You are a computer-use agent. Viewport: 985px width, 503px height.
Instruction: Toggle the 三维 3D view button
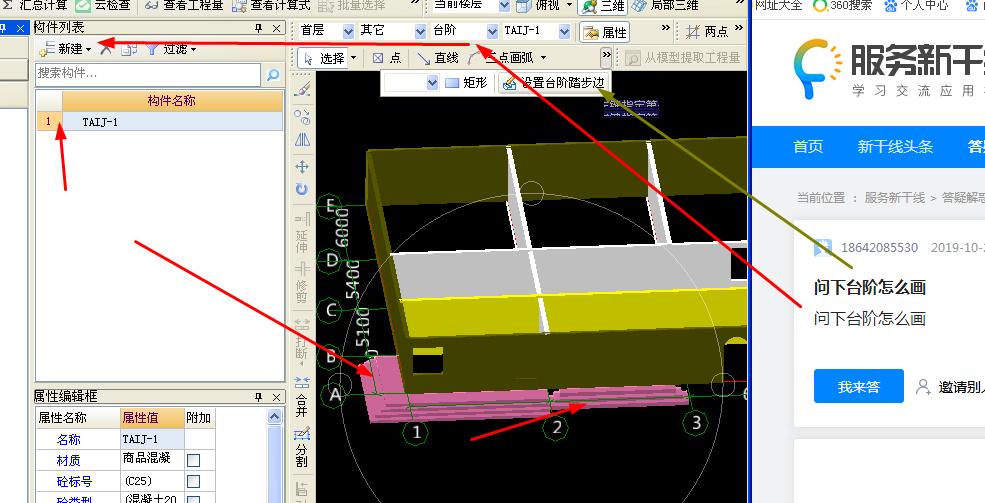pyautogui.click(x=602, y=6)
